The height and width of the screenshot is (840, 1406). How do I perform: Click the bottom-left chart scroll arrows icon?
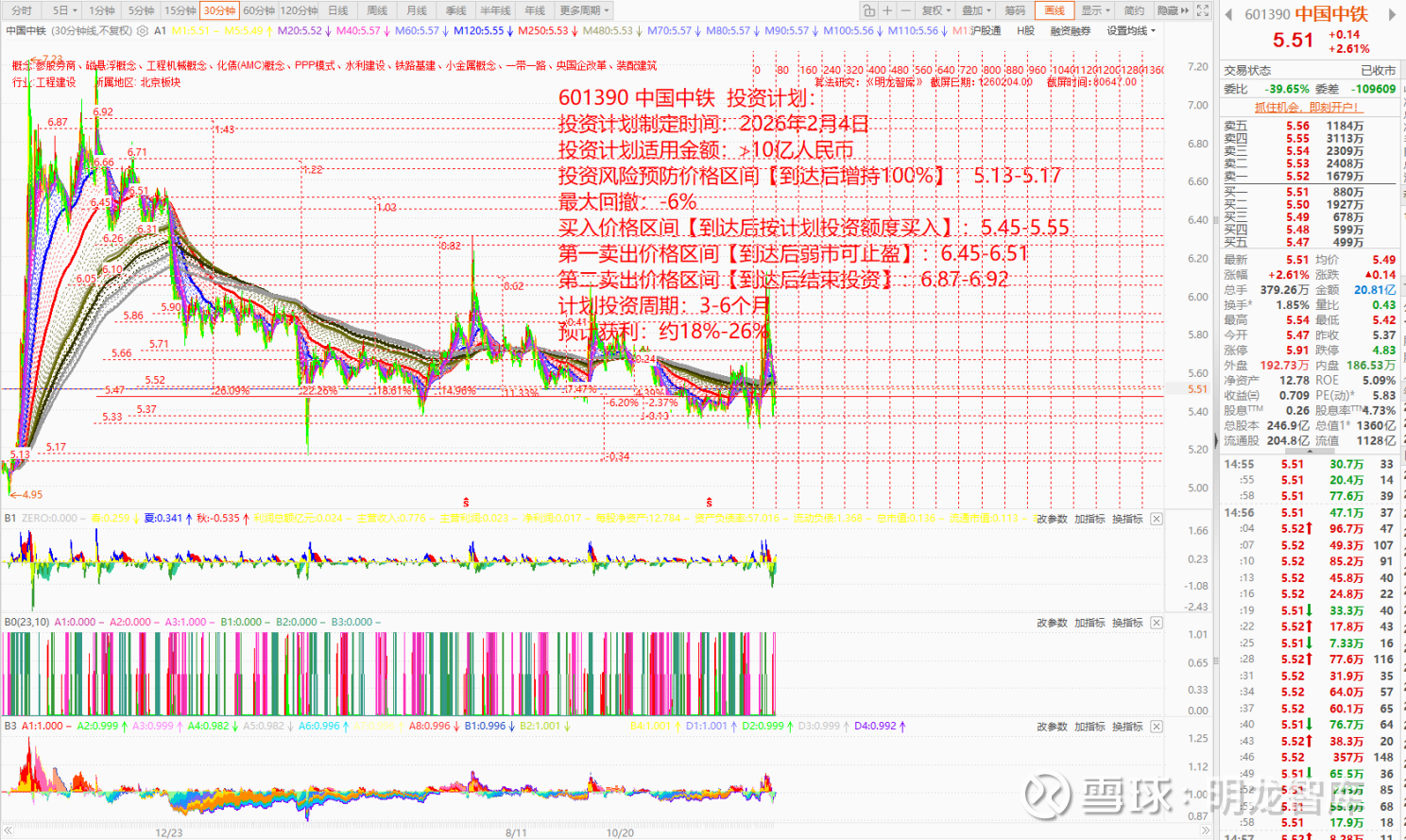pyautogui.click(x=8, y=832)
